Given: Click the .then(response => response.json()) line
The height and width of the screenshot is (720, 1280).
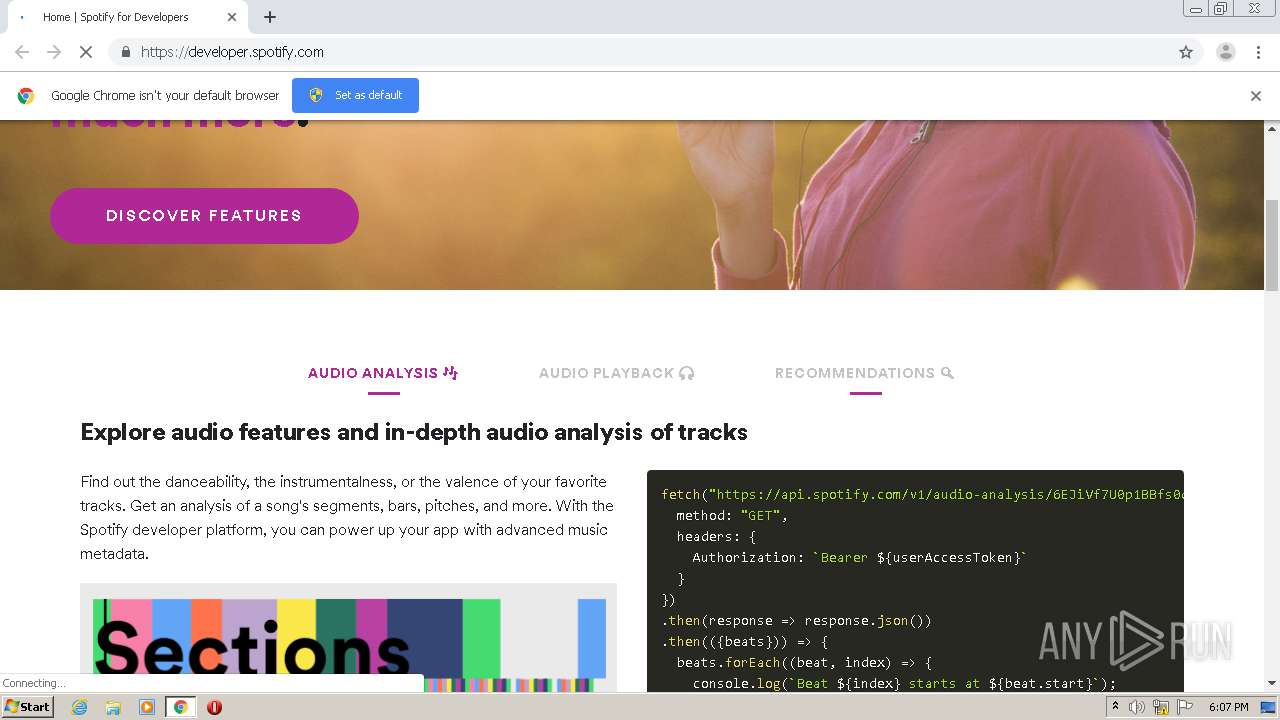Looking at the screenshot, I should click(x=796, y=620).
